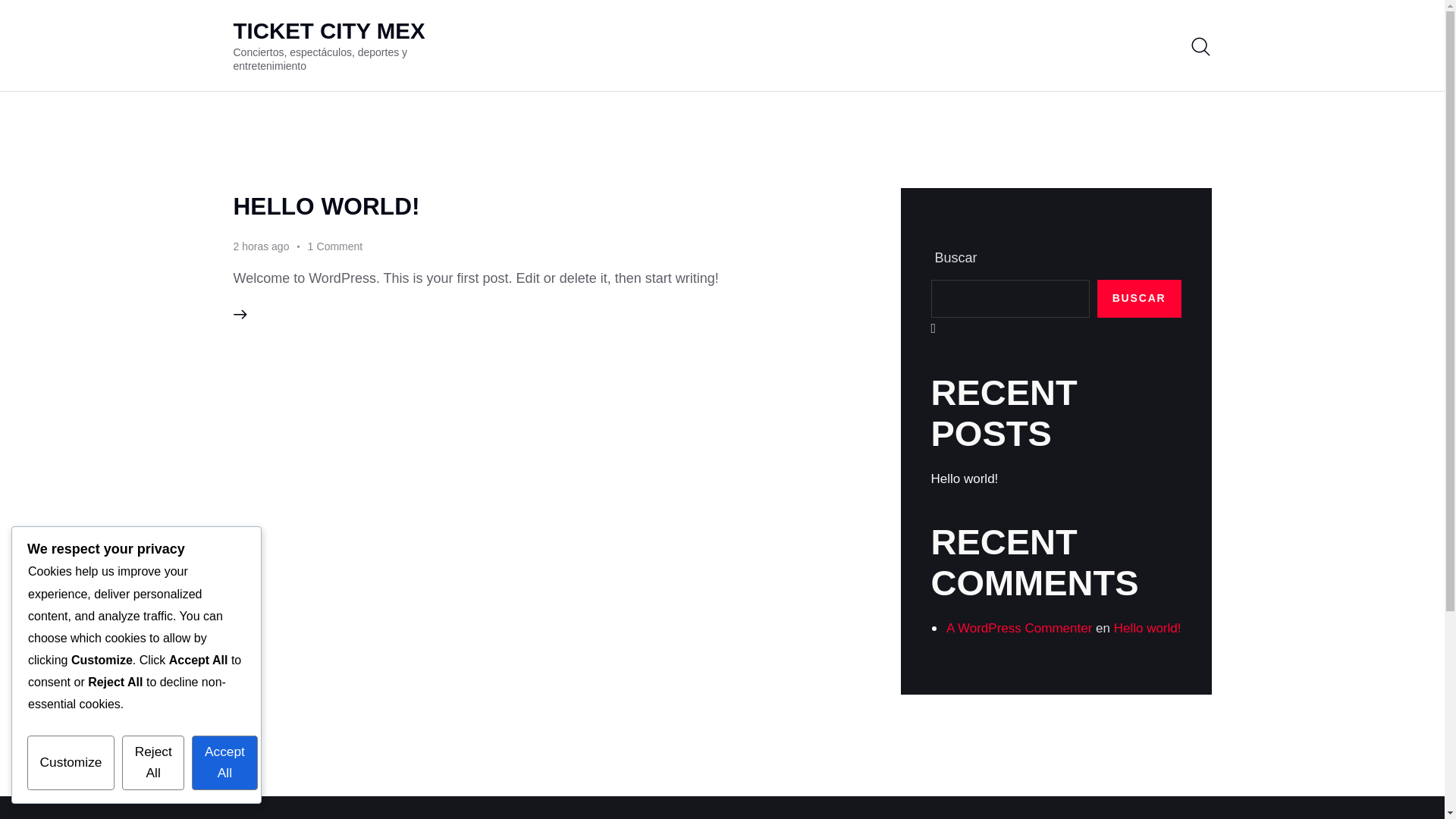This screenshot has height=819, width=1456.
Task: Open the HELLO WORLD! post title
Action: [x=326, y=206]
